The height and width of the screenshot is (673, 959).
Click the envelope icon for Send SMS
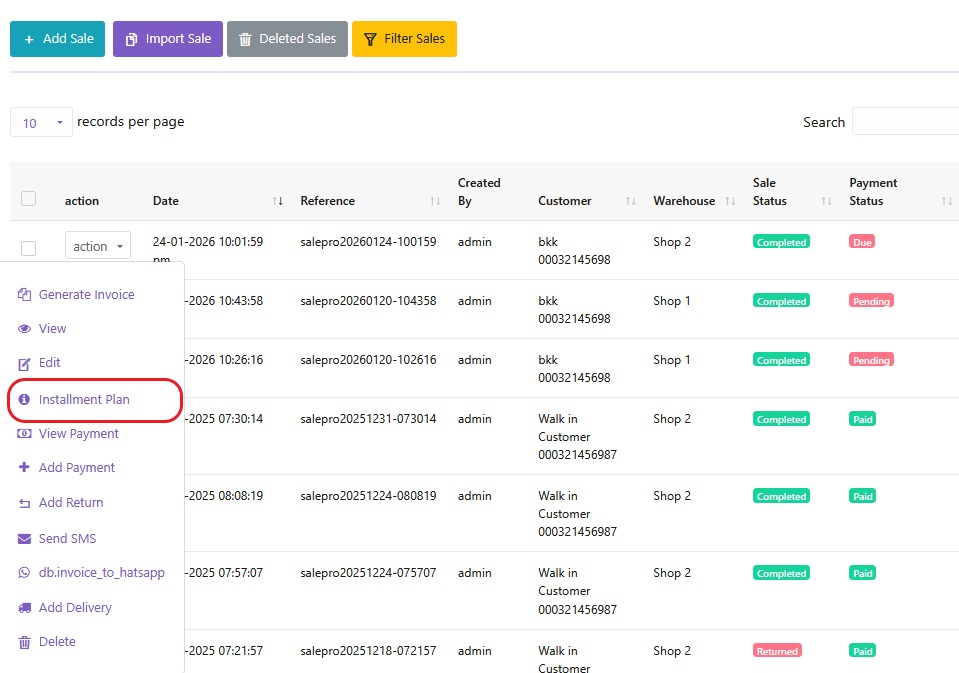25,539
